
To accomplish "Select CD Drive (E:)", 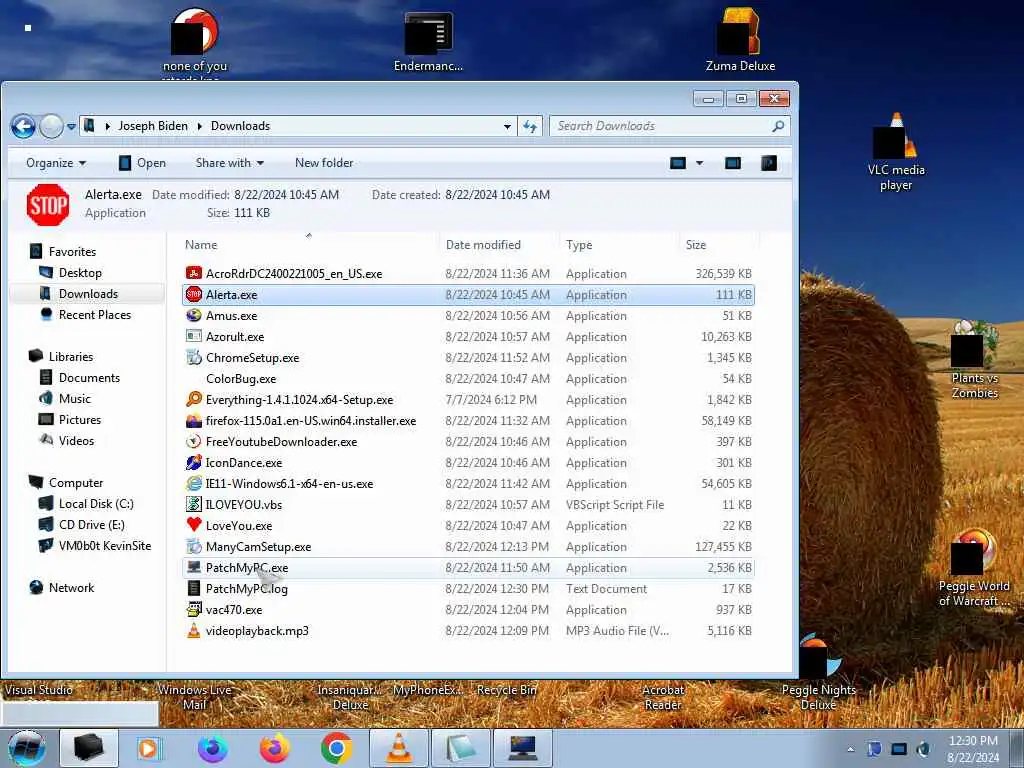I will 82,524.
